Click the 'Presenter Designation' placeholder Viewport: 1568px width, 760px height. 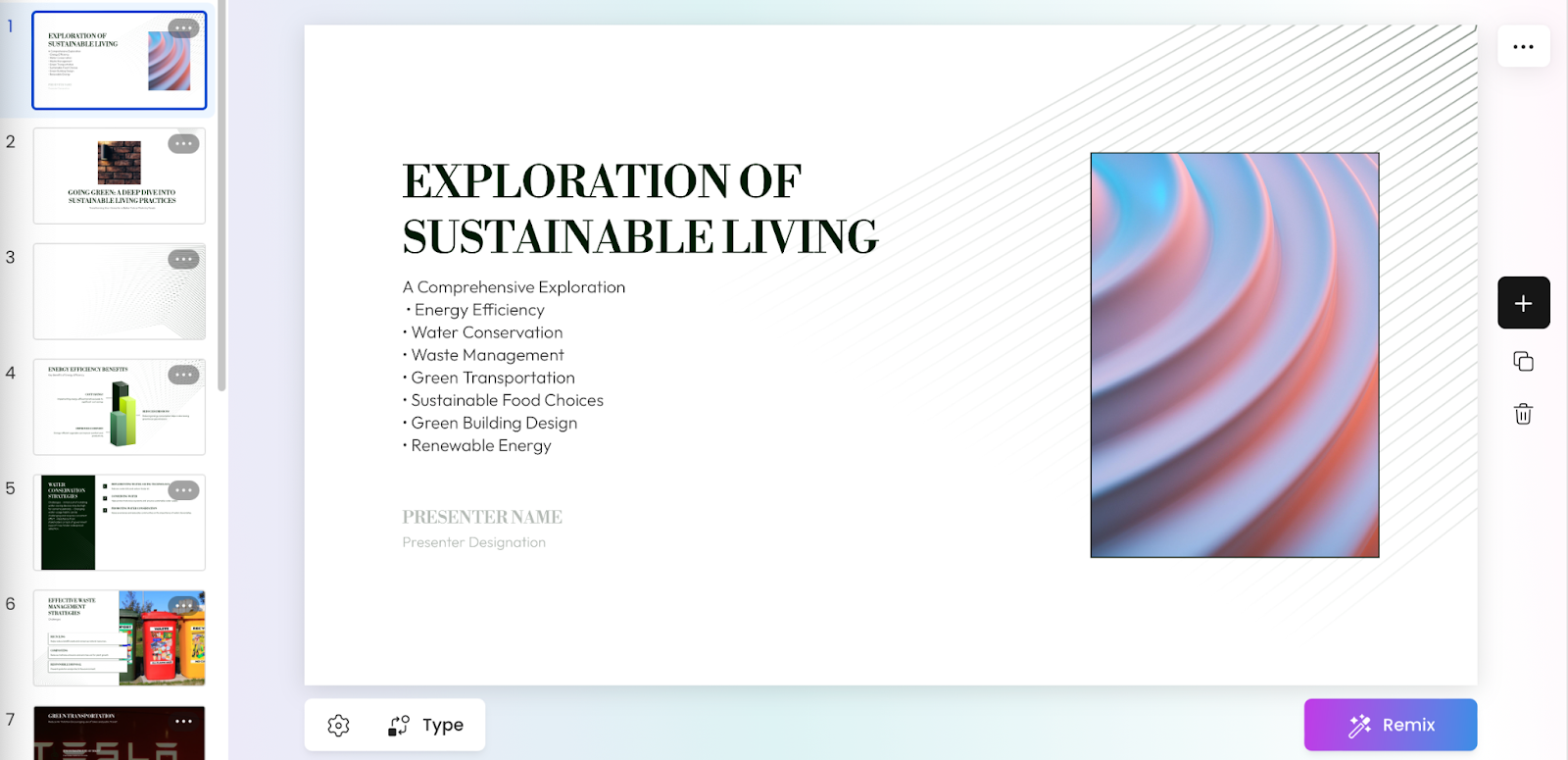(x=474, y=542)
